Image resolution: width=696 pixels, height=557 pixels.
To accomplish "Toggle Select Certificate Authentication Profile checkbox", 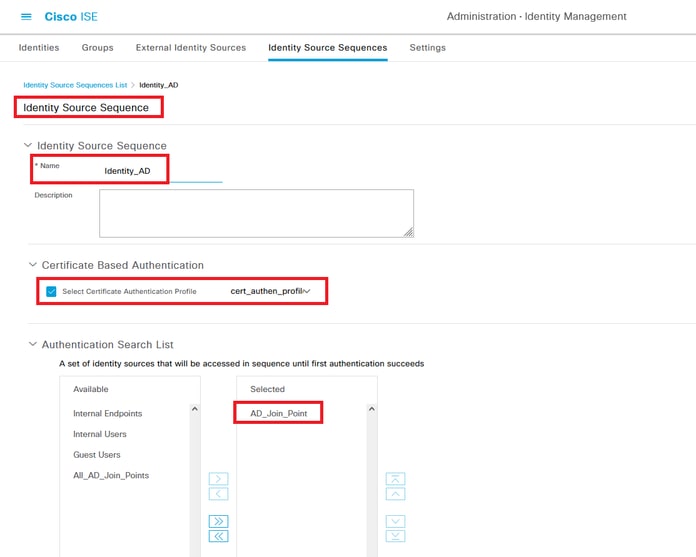I will [x=51, y=292].
